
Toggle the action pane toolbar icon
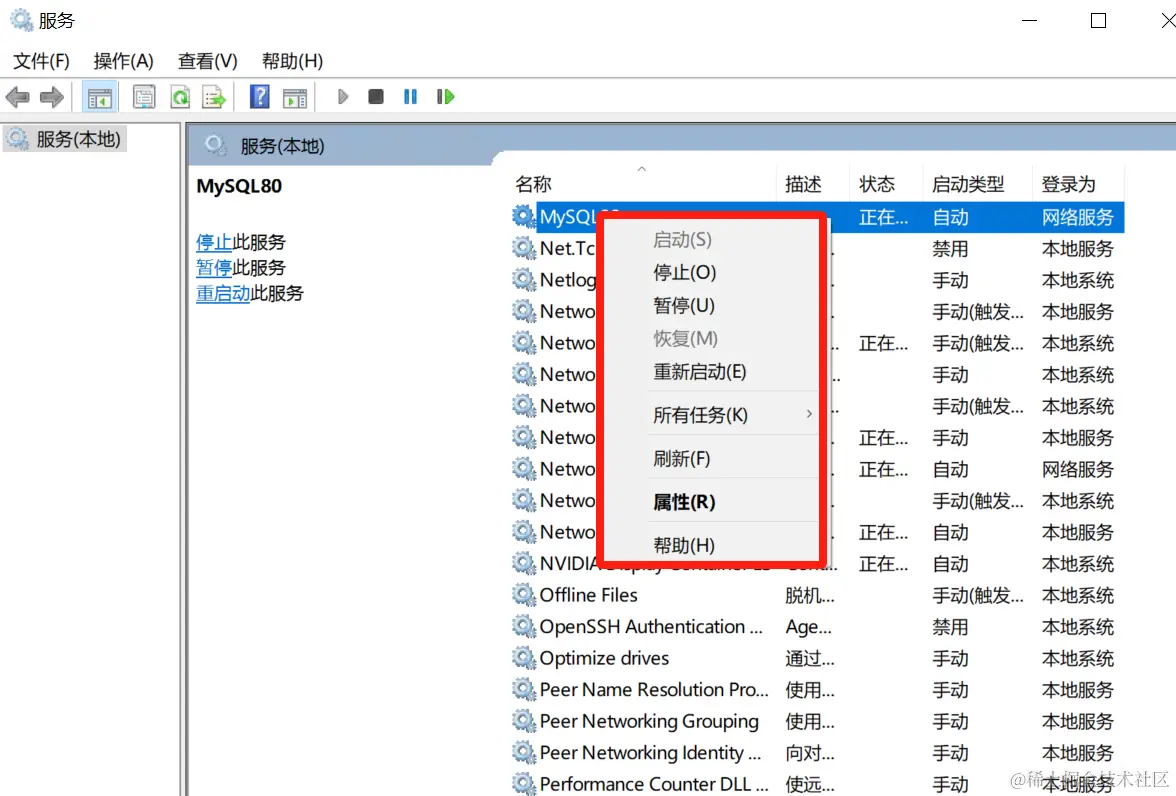pyautogui.click(x=295, y=97)
